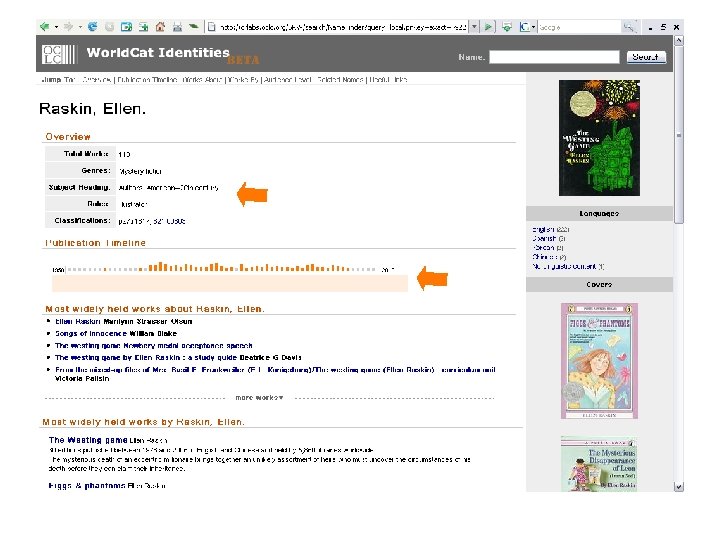This screenshot has width=720, height=540.
Task: Click the Figgs & Phantoms cover thumbnail
Action: (x=599, y=360)
